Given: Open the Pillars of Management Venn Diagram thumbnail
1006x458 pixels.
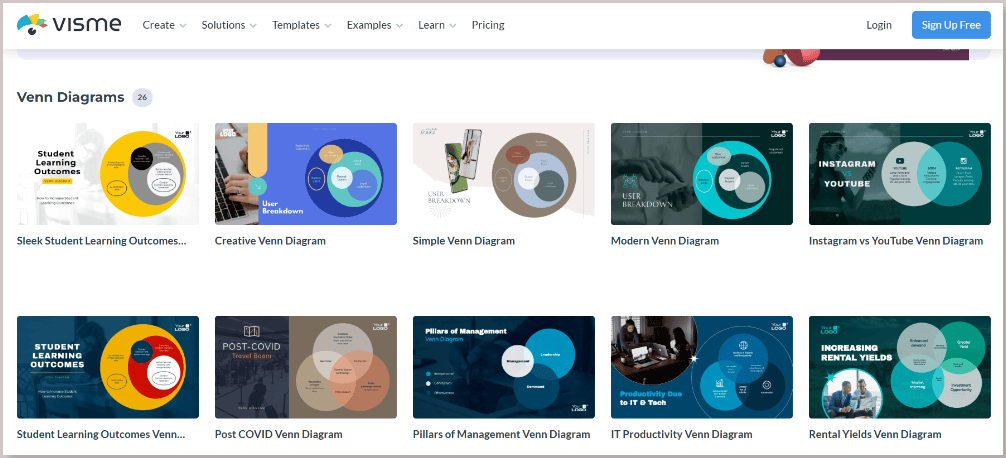Looking at the screenshot, I should 504,367.
